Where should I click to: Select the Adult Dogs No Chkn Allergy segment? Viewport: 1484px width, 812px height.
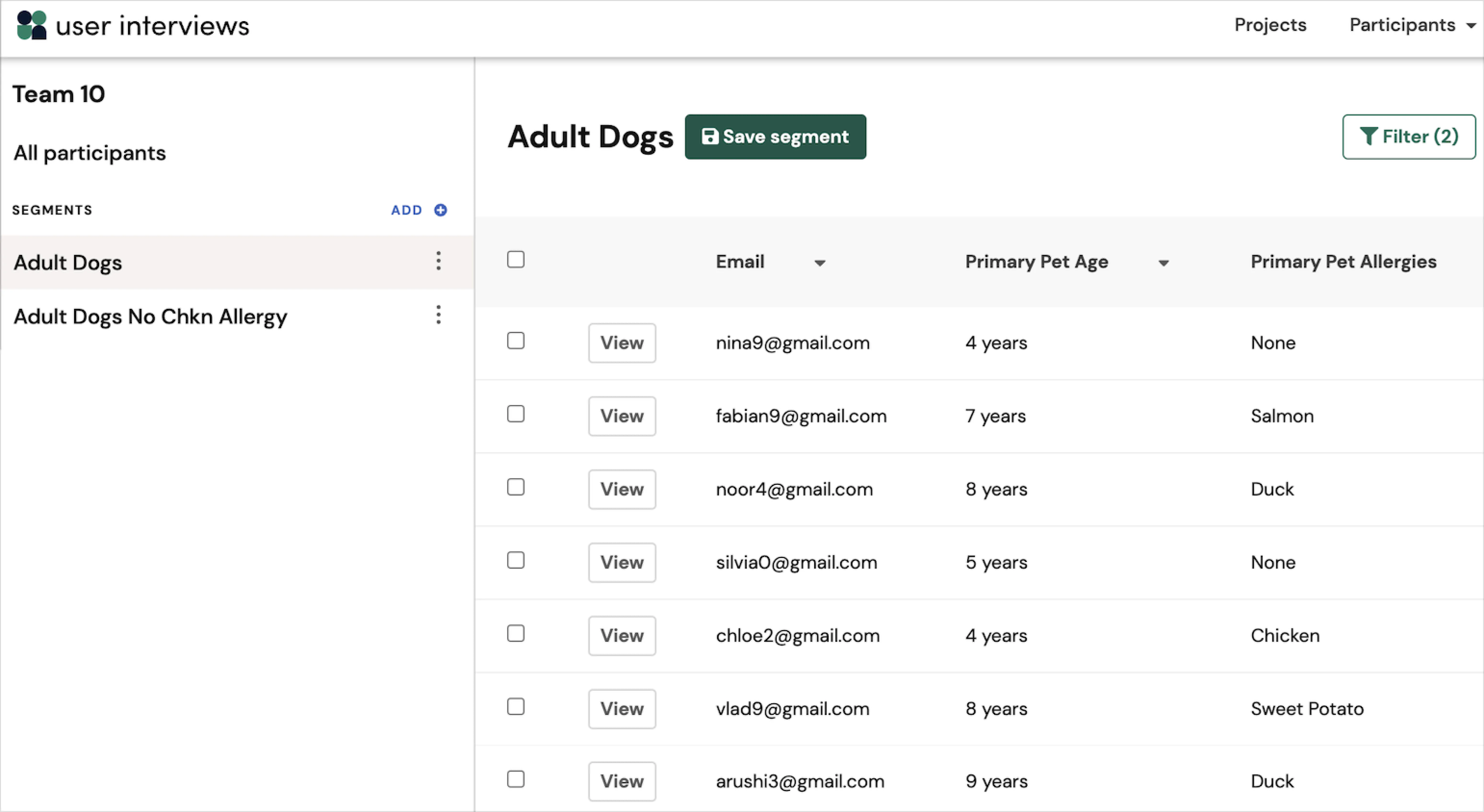237,316
